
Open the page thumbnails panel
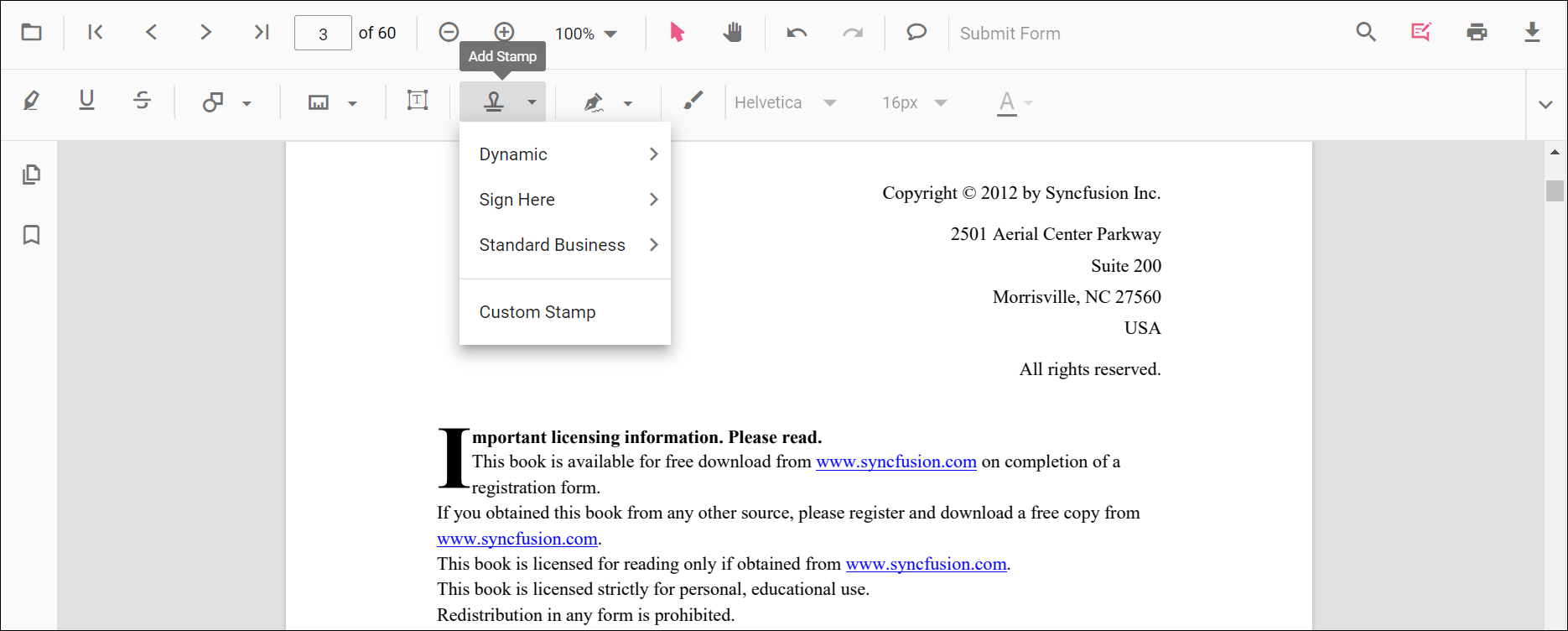tap(31, 175)
